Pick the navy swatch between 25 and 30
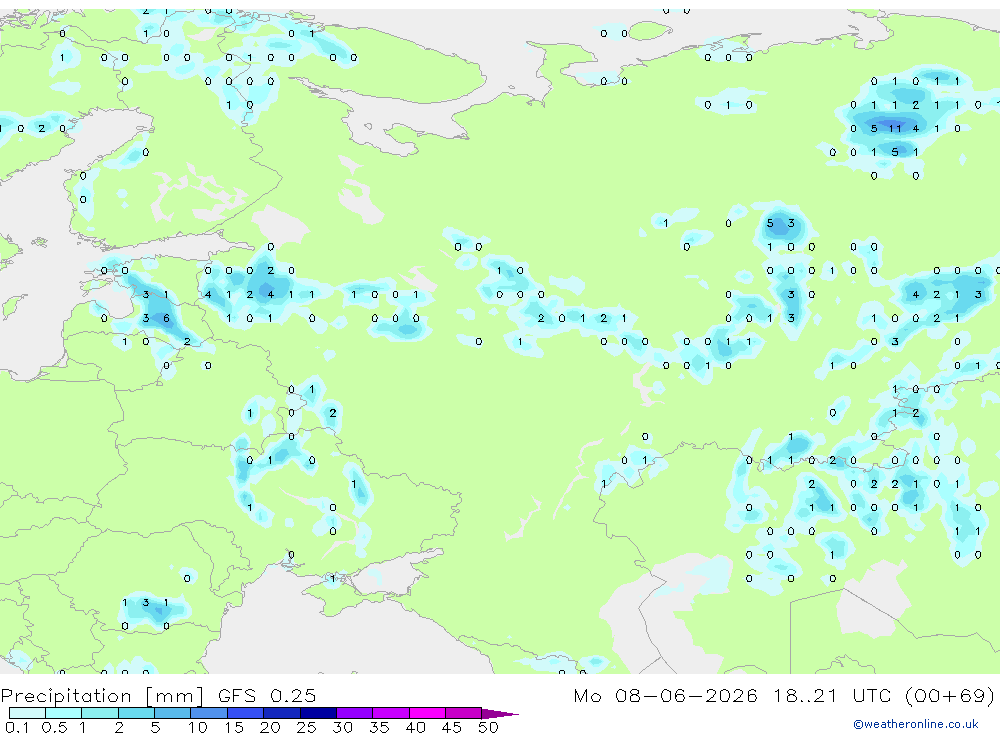1000x733 pixels. [318, 713]
